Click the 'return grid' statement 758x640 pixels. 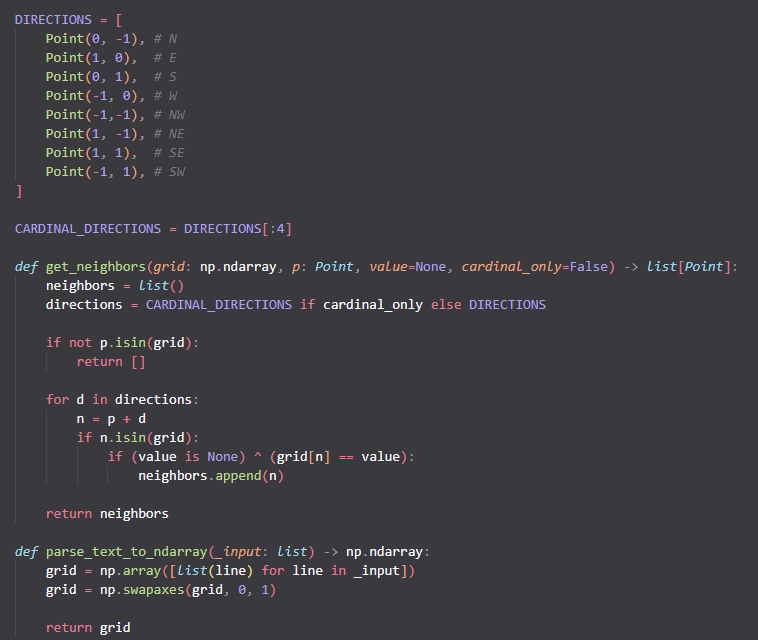[88, 628]
